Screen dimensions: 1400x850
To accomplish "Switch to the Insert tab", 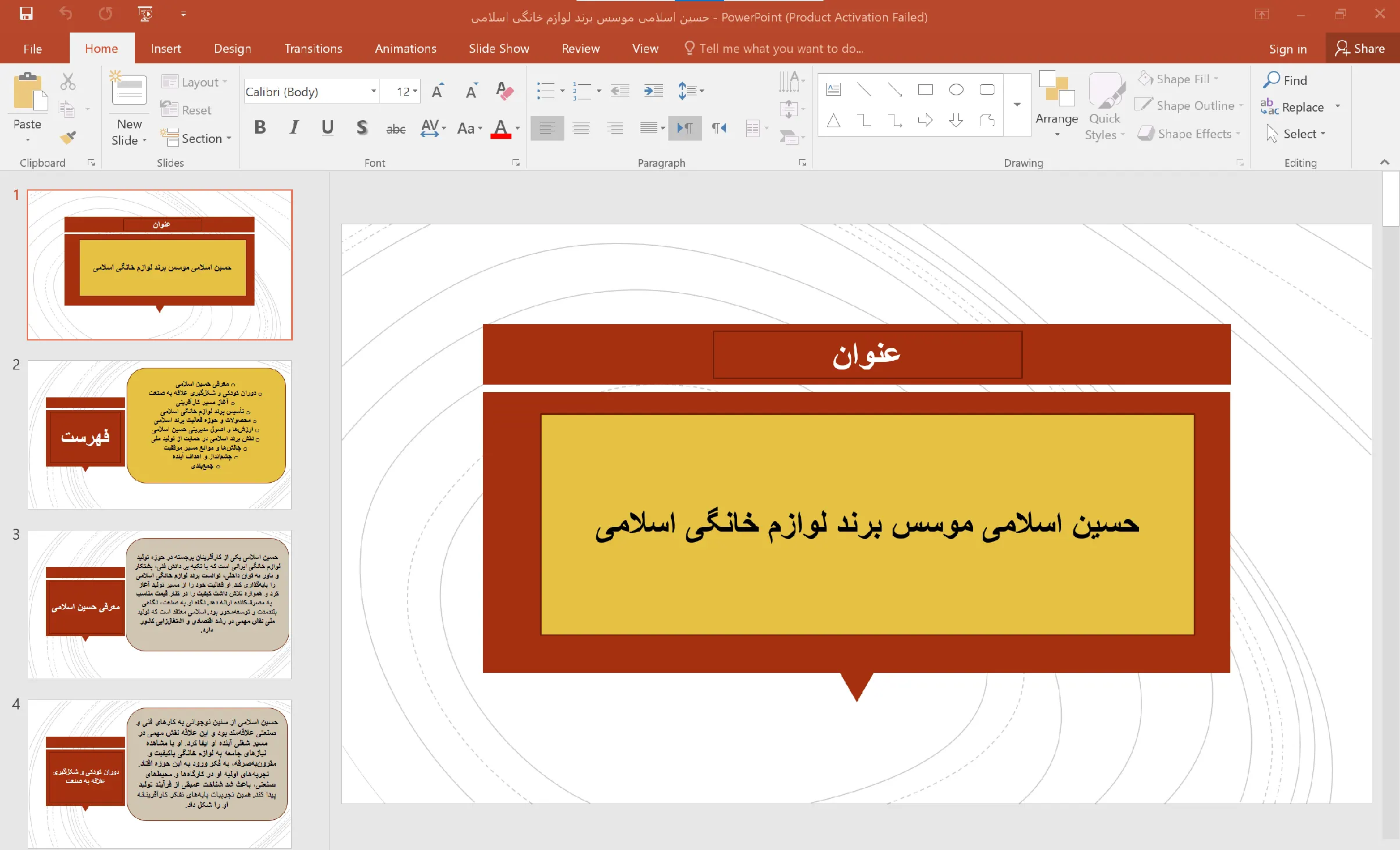I will click(166, 49).
